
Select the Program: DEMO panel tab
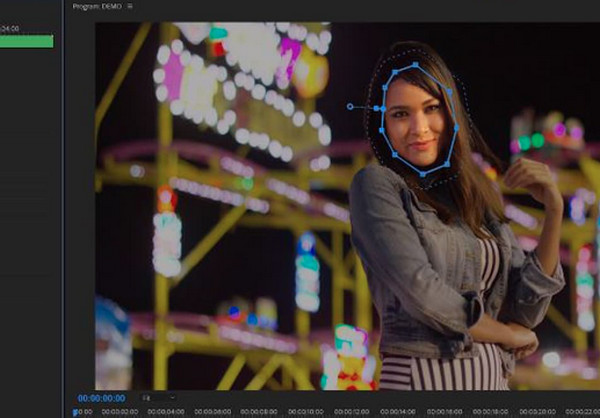[x=97, y=7]
